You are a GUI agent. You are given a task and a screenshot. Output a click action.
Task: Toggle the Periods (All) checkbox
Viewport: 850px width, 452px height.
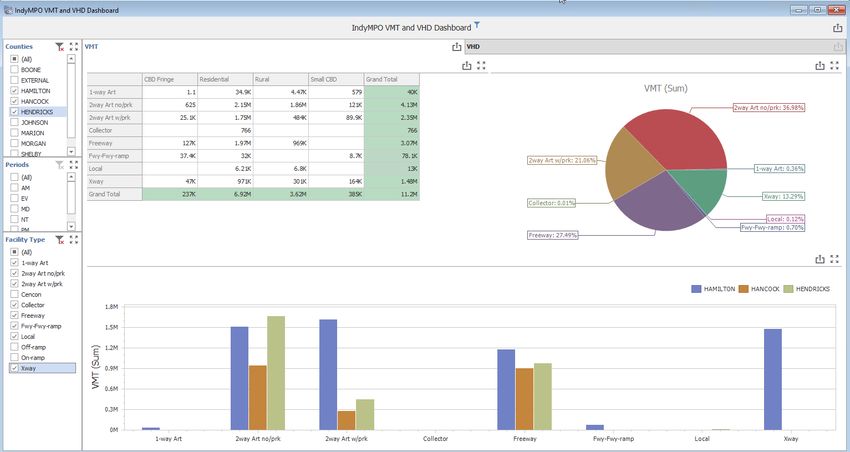pyautogui.click(x=15, y=177)
